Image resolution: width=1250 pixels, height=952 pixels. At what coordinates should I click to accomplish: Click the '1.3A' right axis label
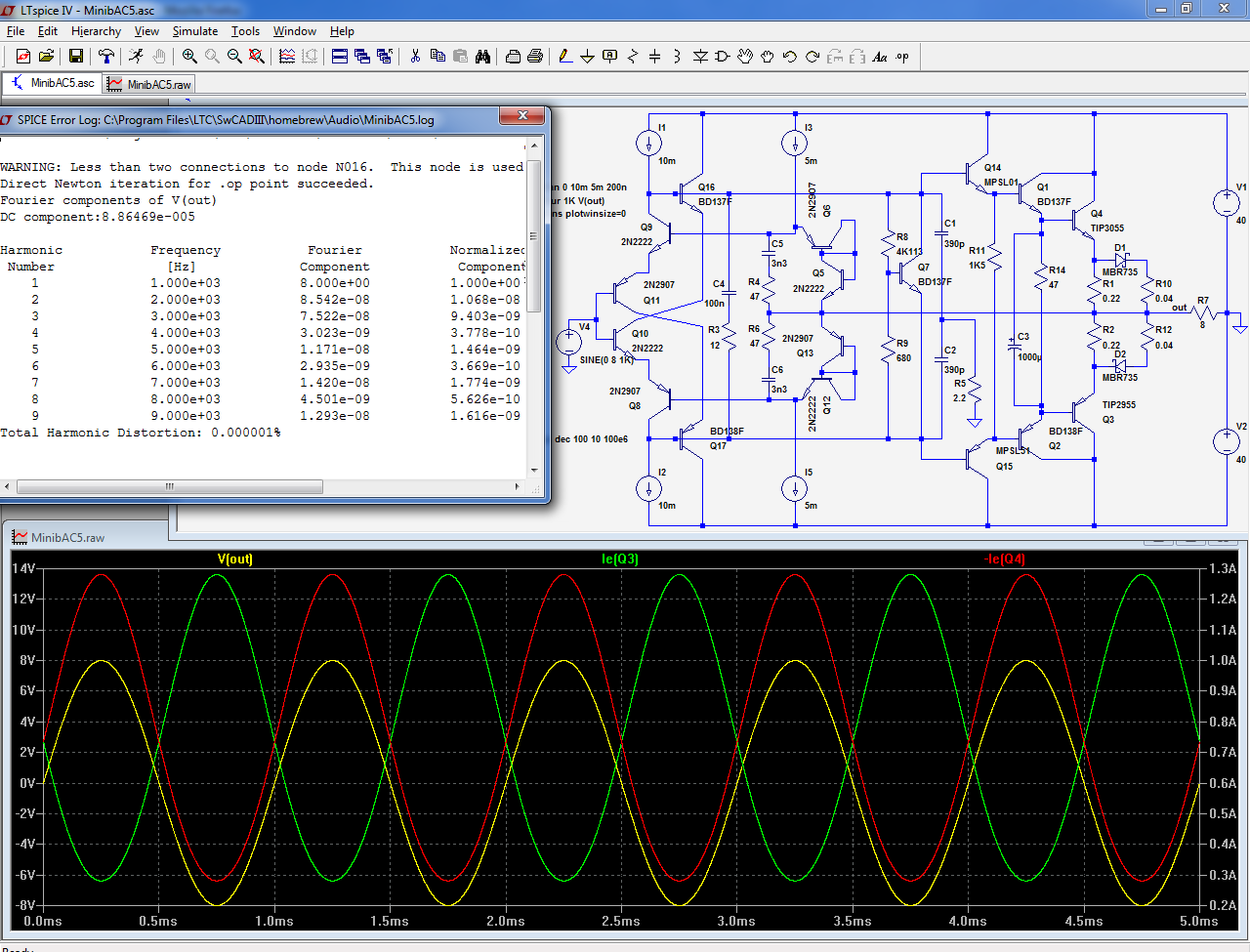(x=1223, y=568)
